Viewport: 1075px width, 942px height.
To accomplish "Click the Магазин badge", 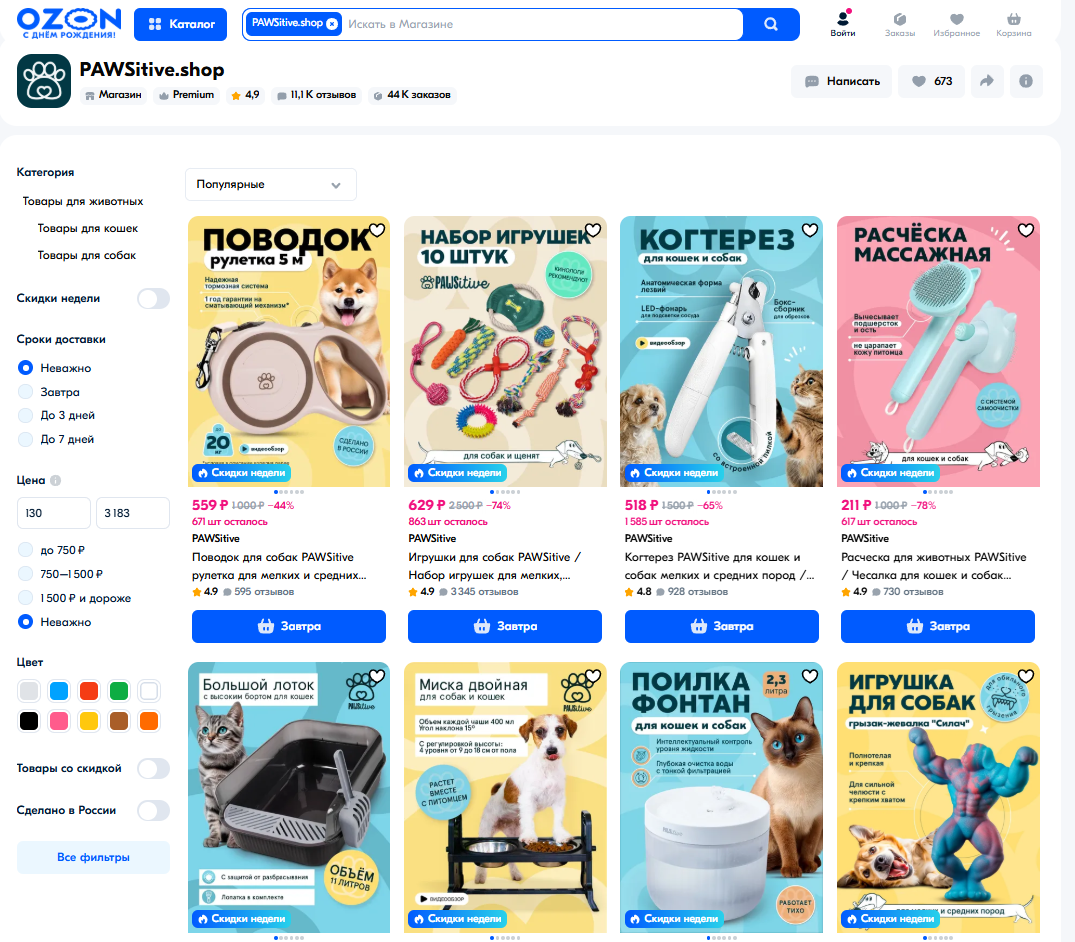I will [x=113, y=95].
